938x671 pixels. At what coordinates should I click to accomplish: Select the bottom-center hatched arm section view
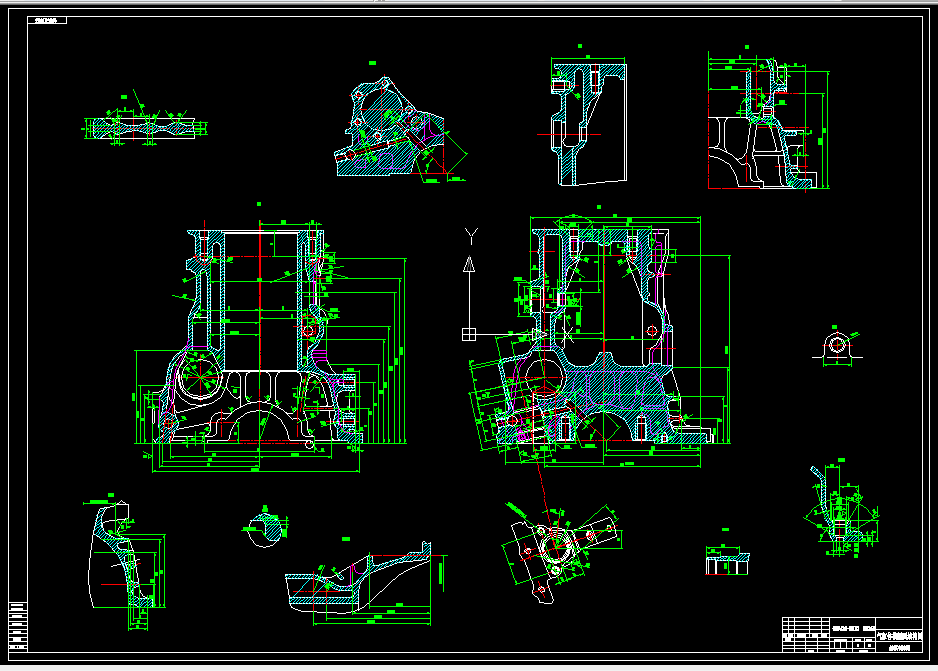pyautogui.click(x=365, y=583)
